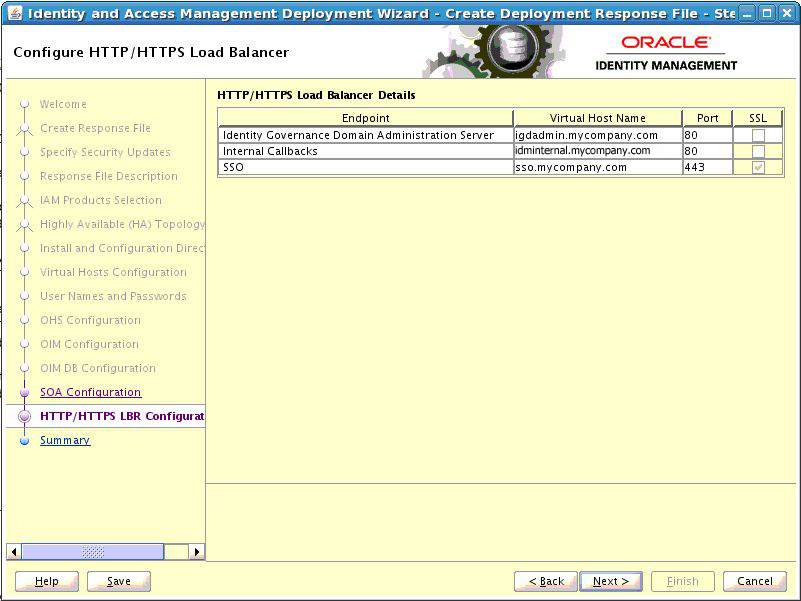801x601 pixels.
Task: Edit the port 80 field for the Identity Governance Domain Administration Server
Action: point(708,135)
